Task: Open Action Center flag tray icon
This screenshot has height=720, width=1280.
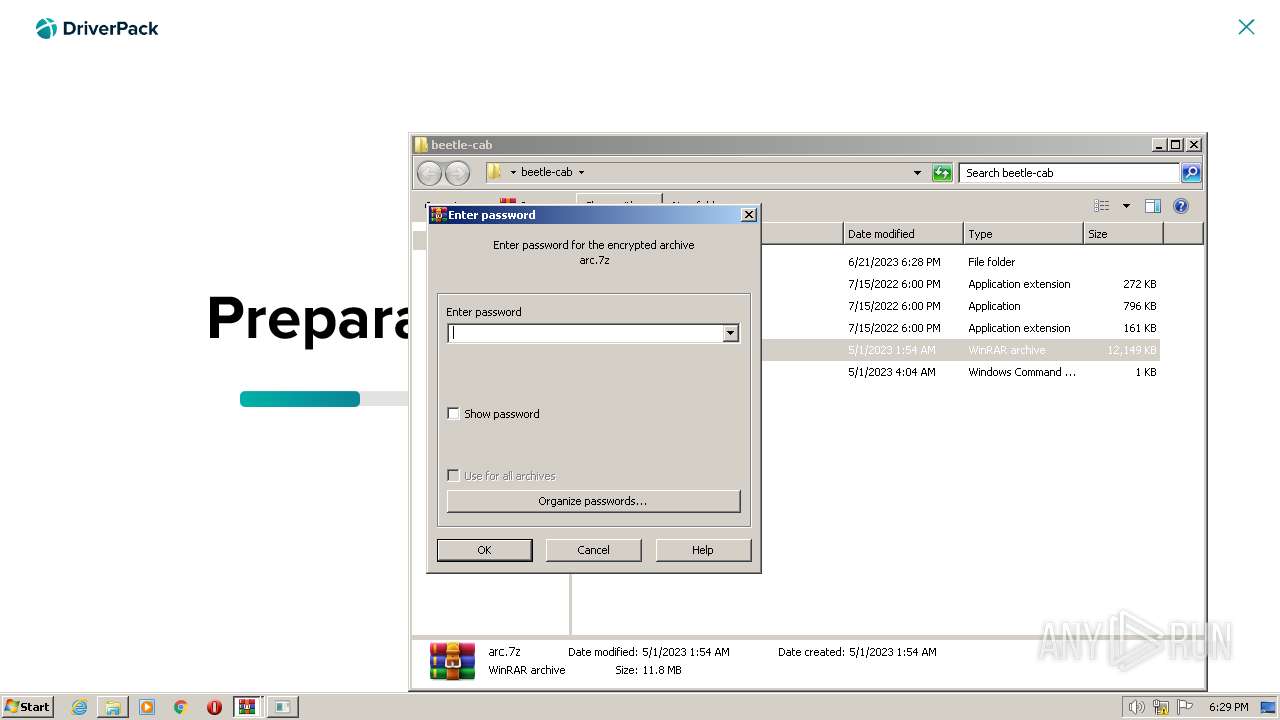Action: [x=1186, y=707]
